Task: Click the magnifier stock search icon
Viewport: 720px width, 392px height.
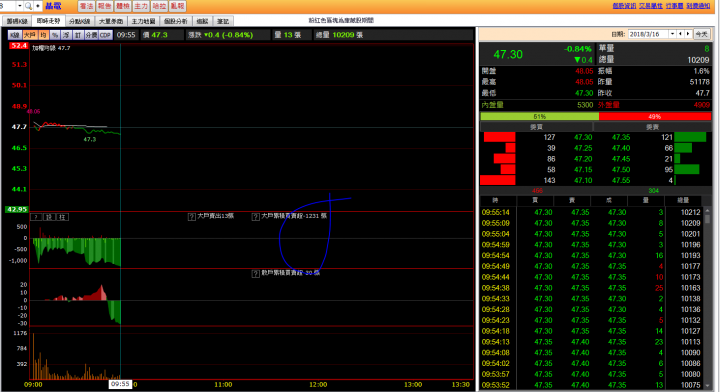Action: click(x=28, y=6)
